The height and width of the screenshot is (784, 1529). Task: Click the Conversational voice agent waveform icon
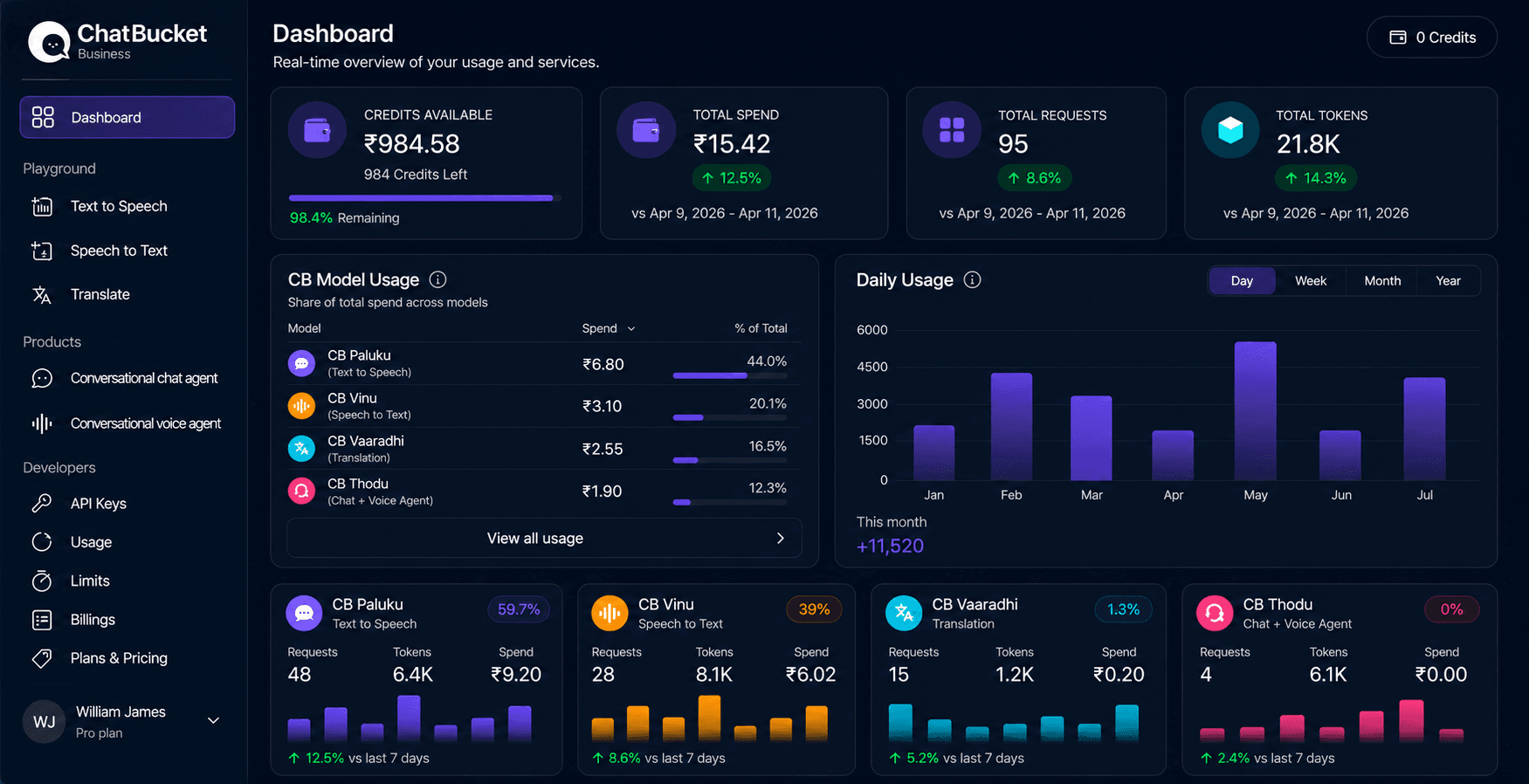pos(42,423)
